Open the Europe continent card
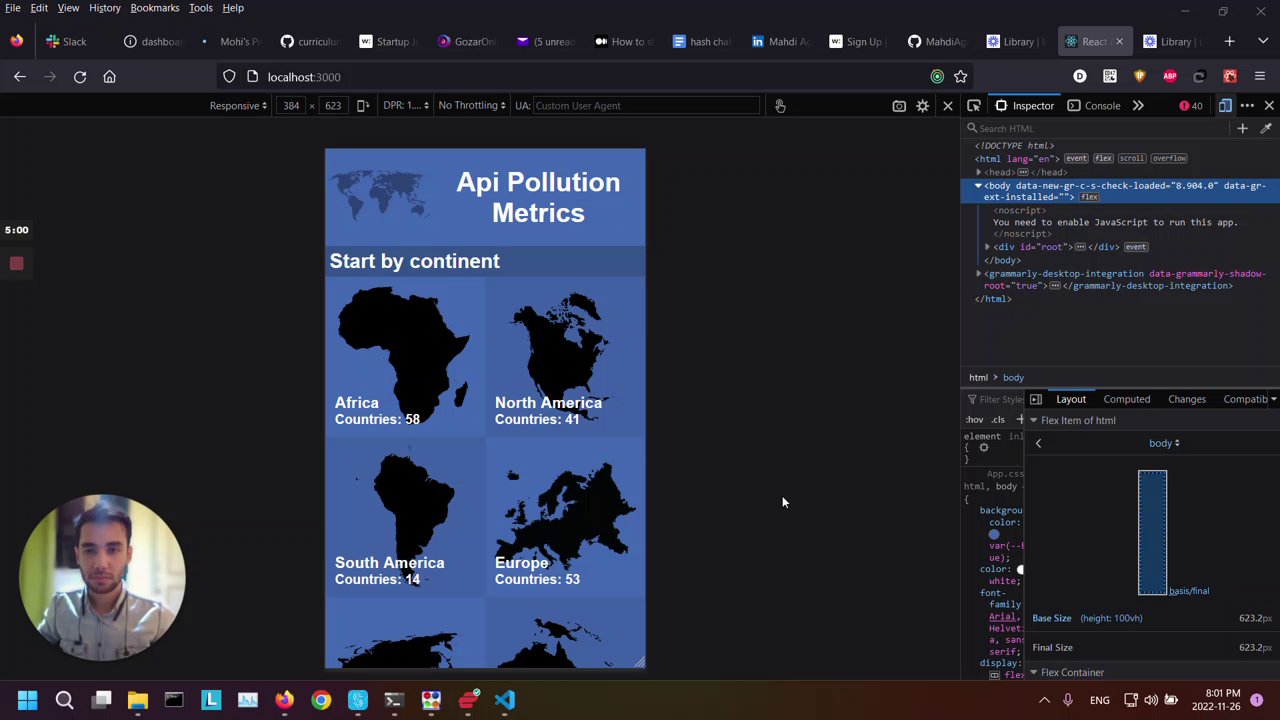This screenshot has width=1280, height=720. (565, 517)
